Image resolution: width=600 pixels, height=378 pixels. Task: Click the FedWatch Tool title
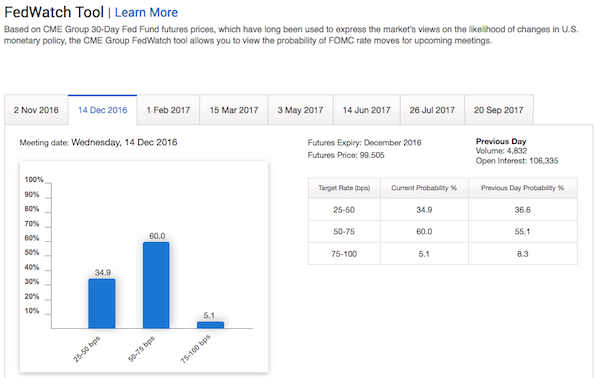[54, 12]
